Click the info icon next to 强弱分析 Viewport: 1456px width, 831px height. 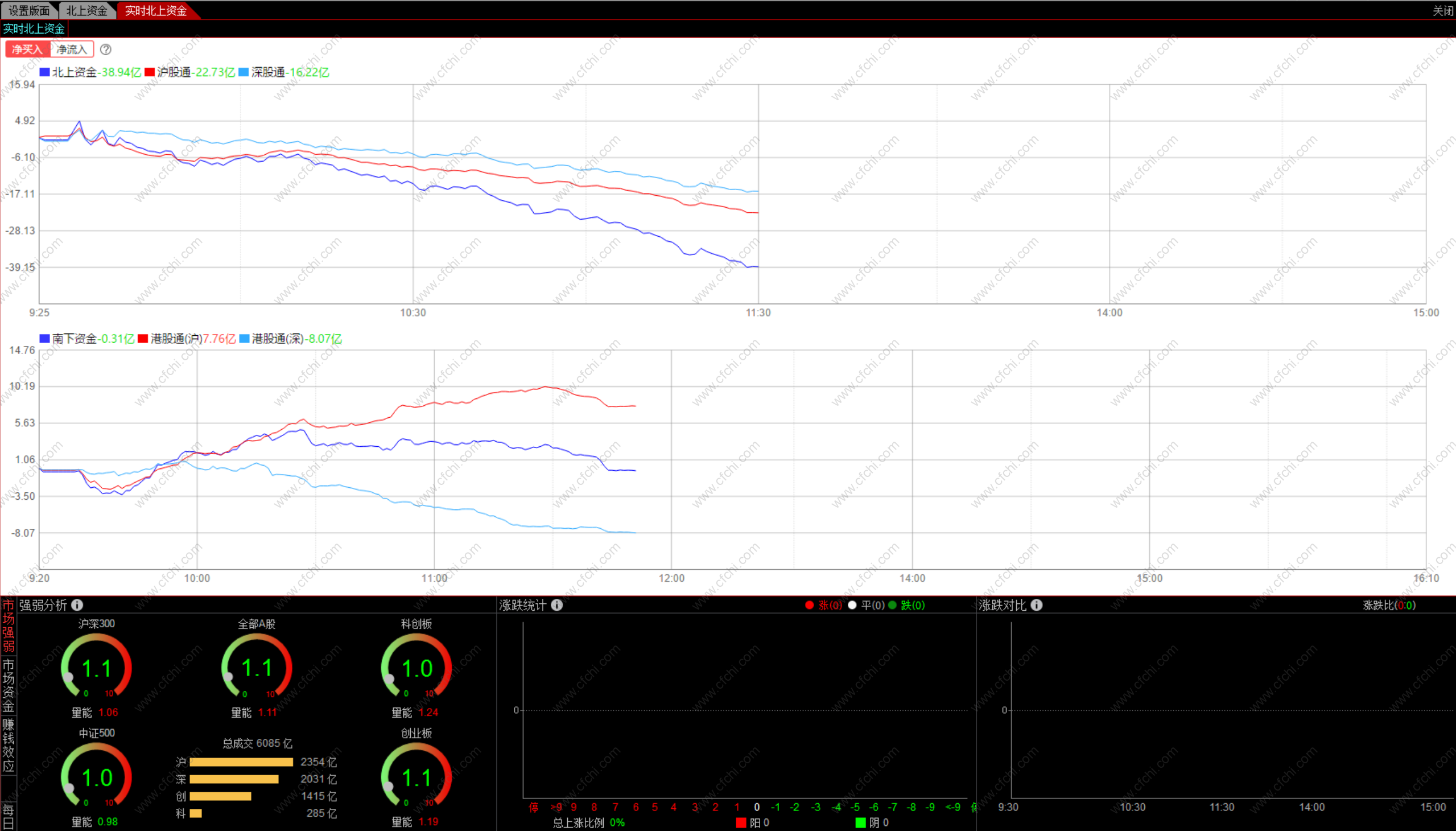pos(77,605)
